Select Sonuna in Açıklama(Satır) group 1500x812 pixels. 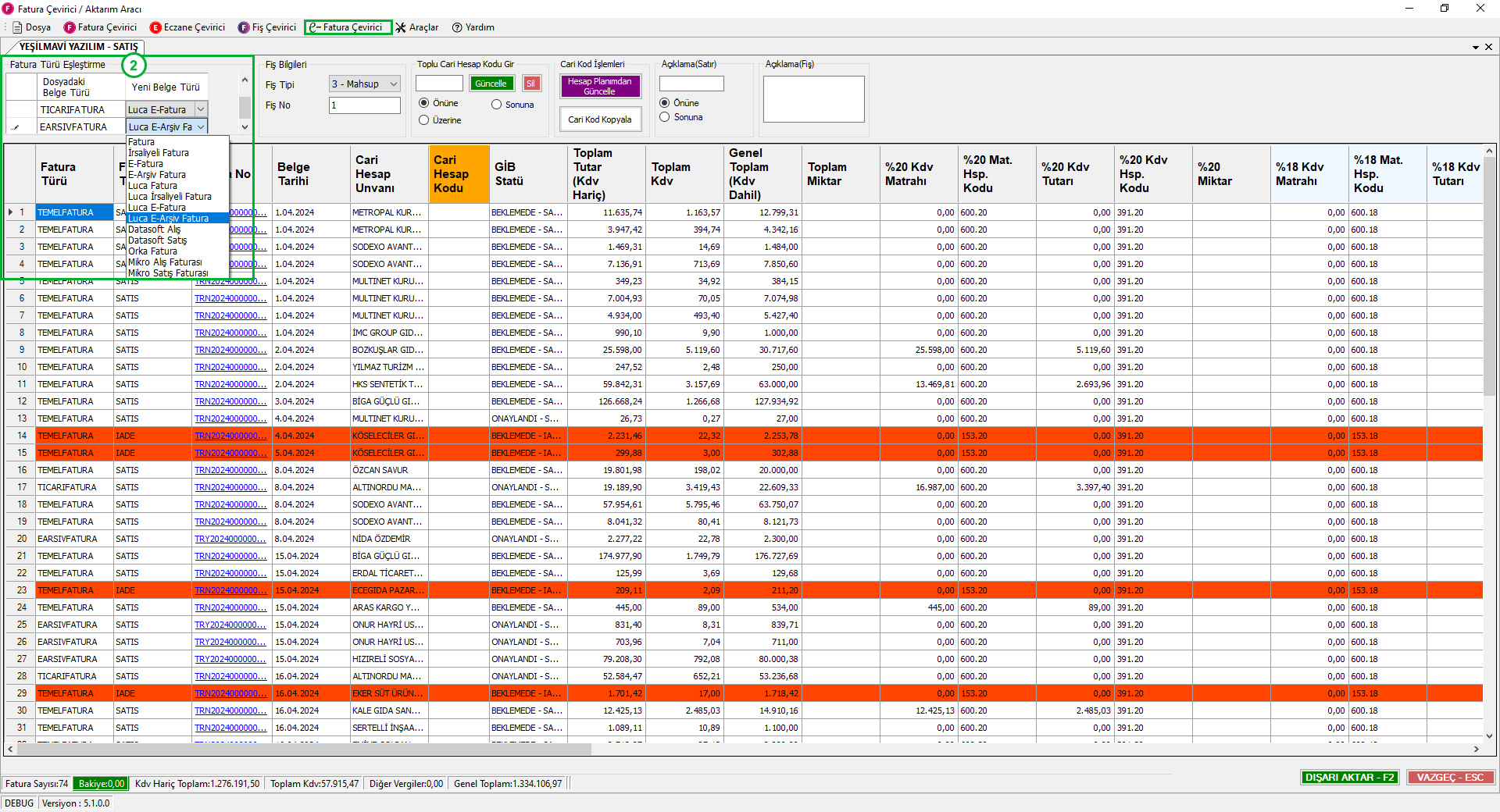[665, 117]
